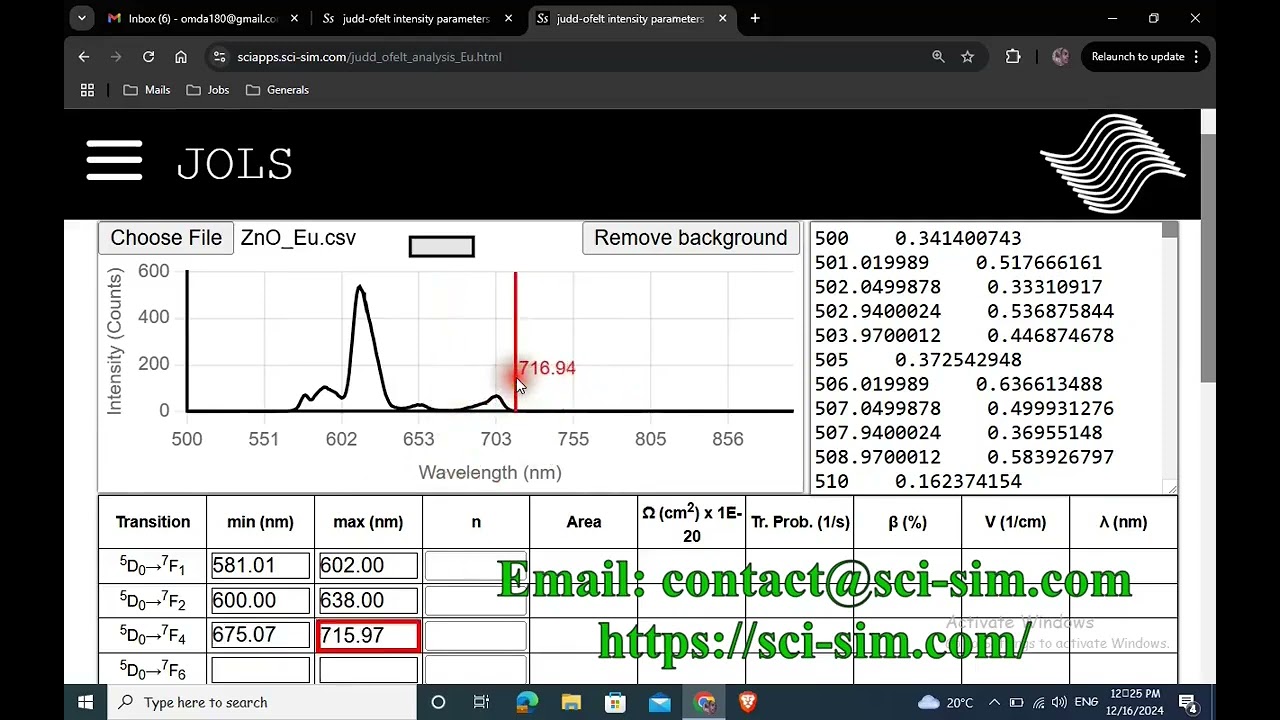Open the zoom magnifier in address bar
The width and height of the screenshot is (1280, 720).
tap(938, 57)
